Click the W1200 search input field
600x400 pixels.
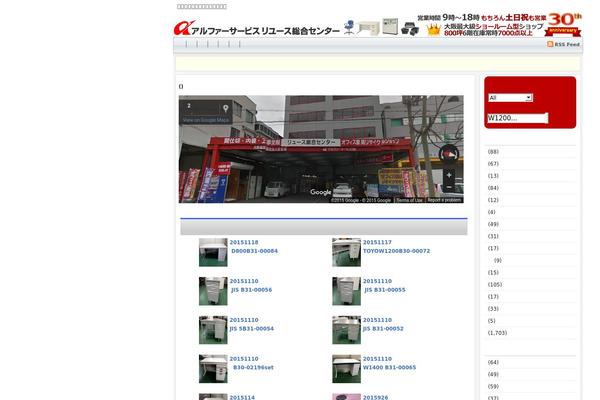(518, 118)
